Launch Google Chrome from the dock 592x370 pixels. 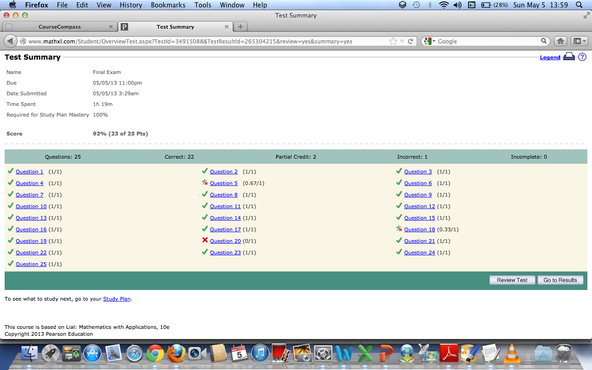(x=156, y=353)
